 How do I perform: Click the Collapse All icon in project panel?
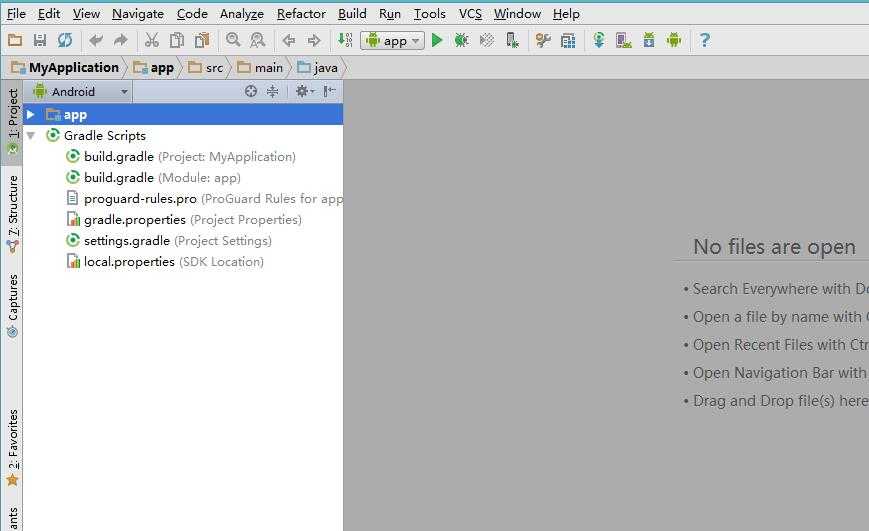point(272,91)
